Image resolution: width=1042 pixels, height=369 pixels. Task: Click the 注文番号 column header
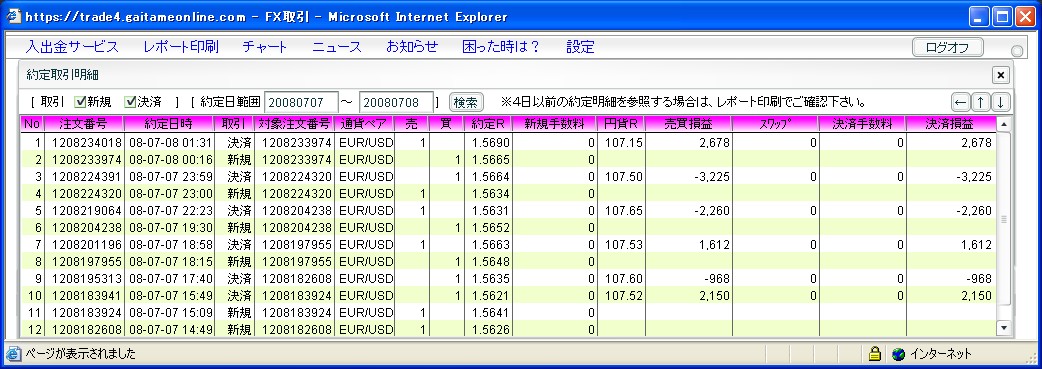pos(83,124)
